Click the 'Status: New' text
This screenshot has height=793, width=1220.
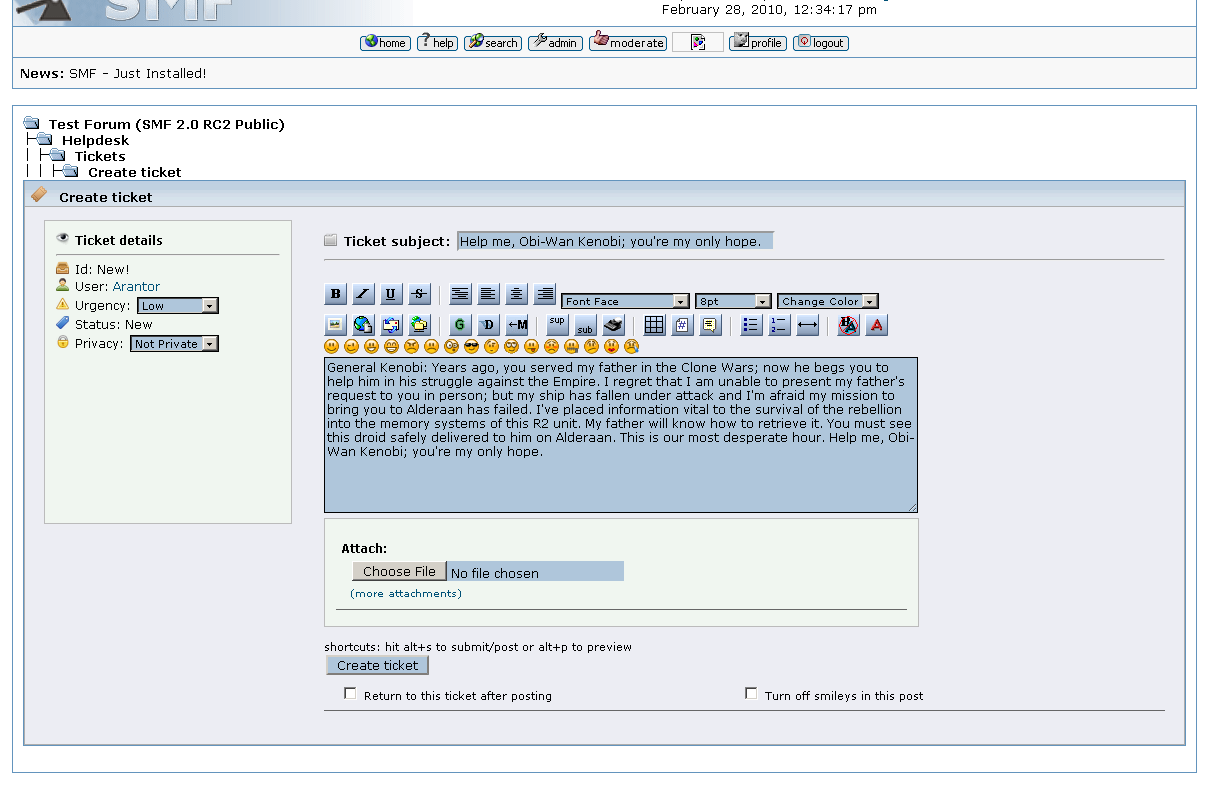point(113,324)
